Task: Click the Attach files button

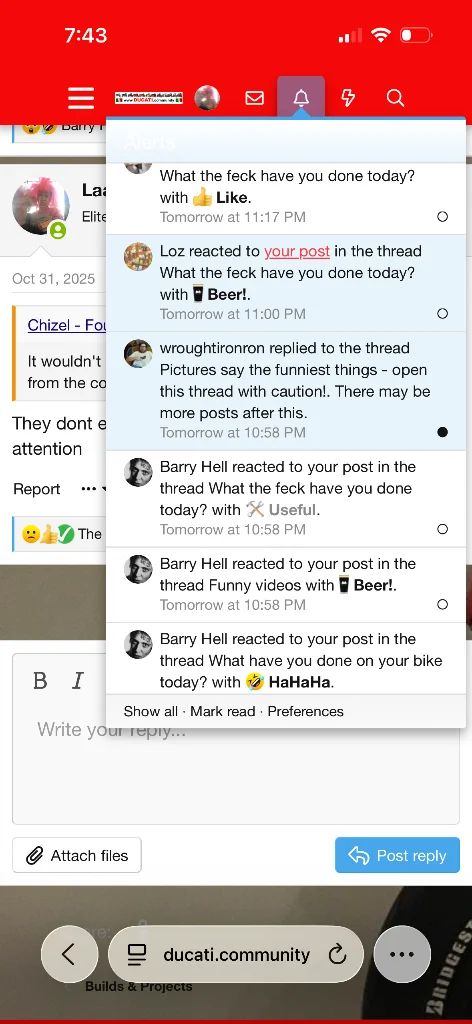Action: [x=77, y=856]
